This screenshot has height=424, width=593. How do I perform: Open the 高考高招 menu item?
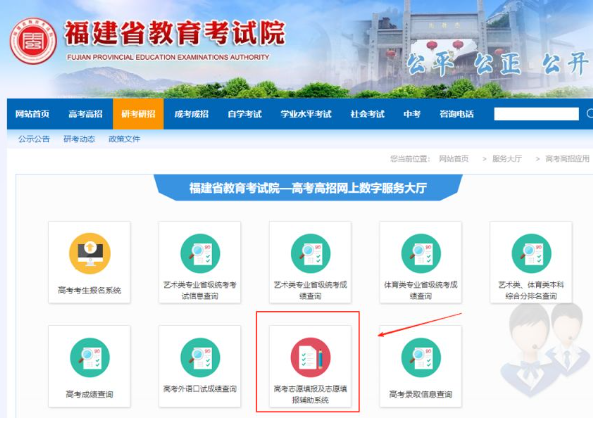point(85,114)
